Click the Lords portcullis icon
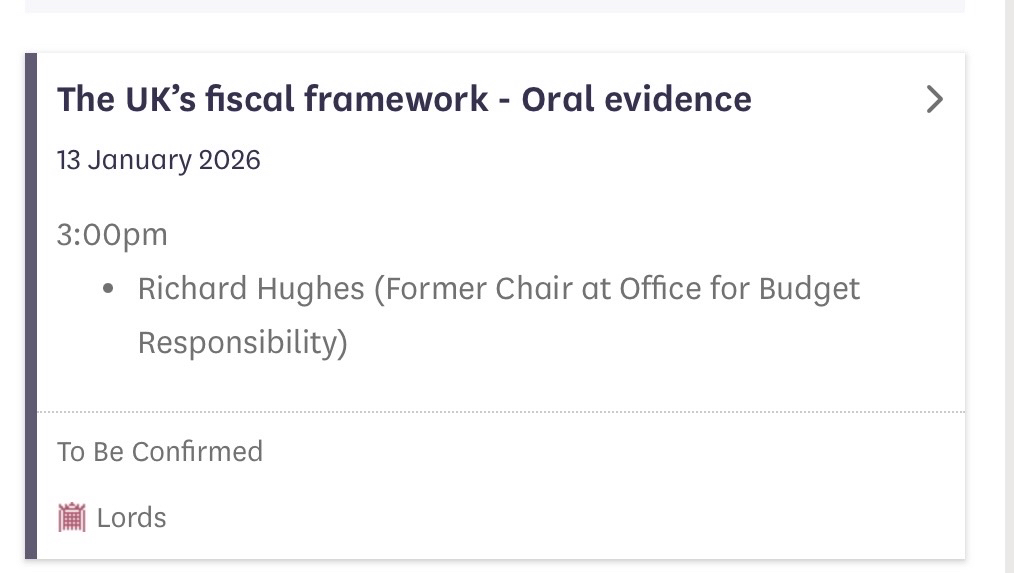The width and height of the screenshot is (1014, 573). tap(72, 518)
